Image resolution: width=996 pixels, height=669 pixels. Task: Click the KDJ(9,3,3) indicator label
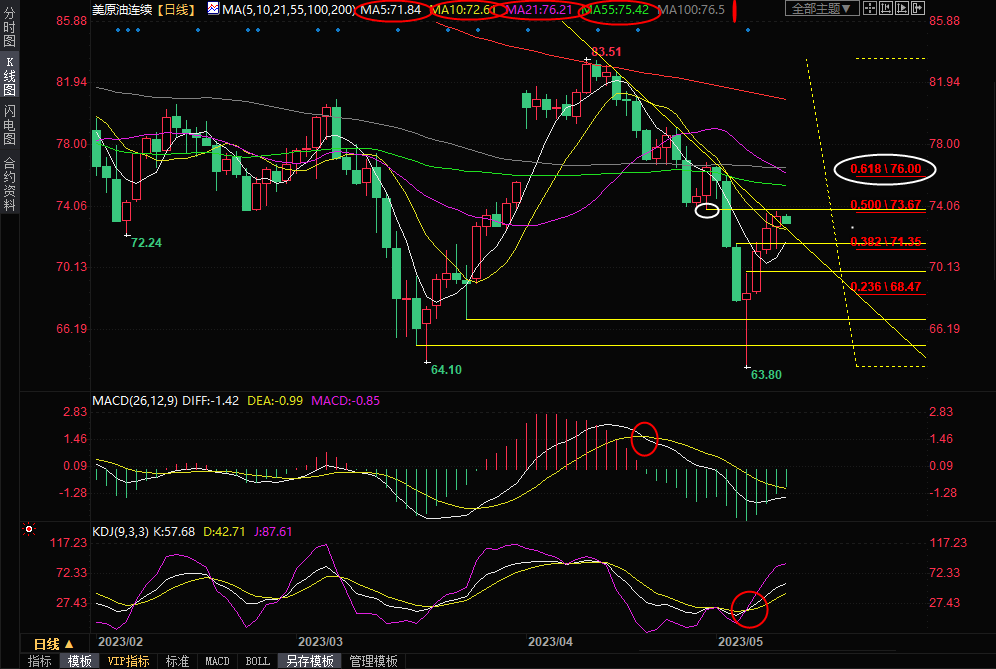tap(121, 532)
